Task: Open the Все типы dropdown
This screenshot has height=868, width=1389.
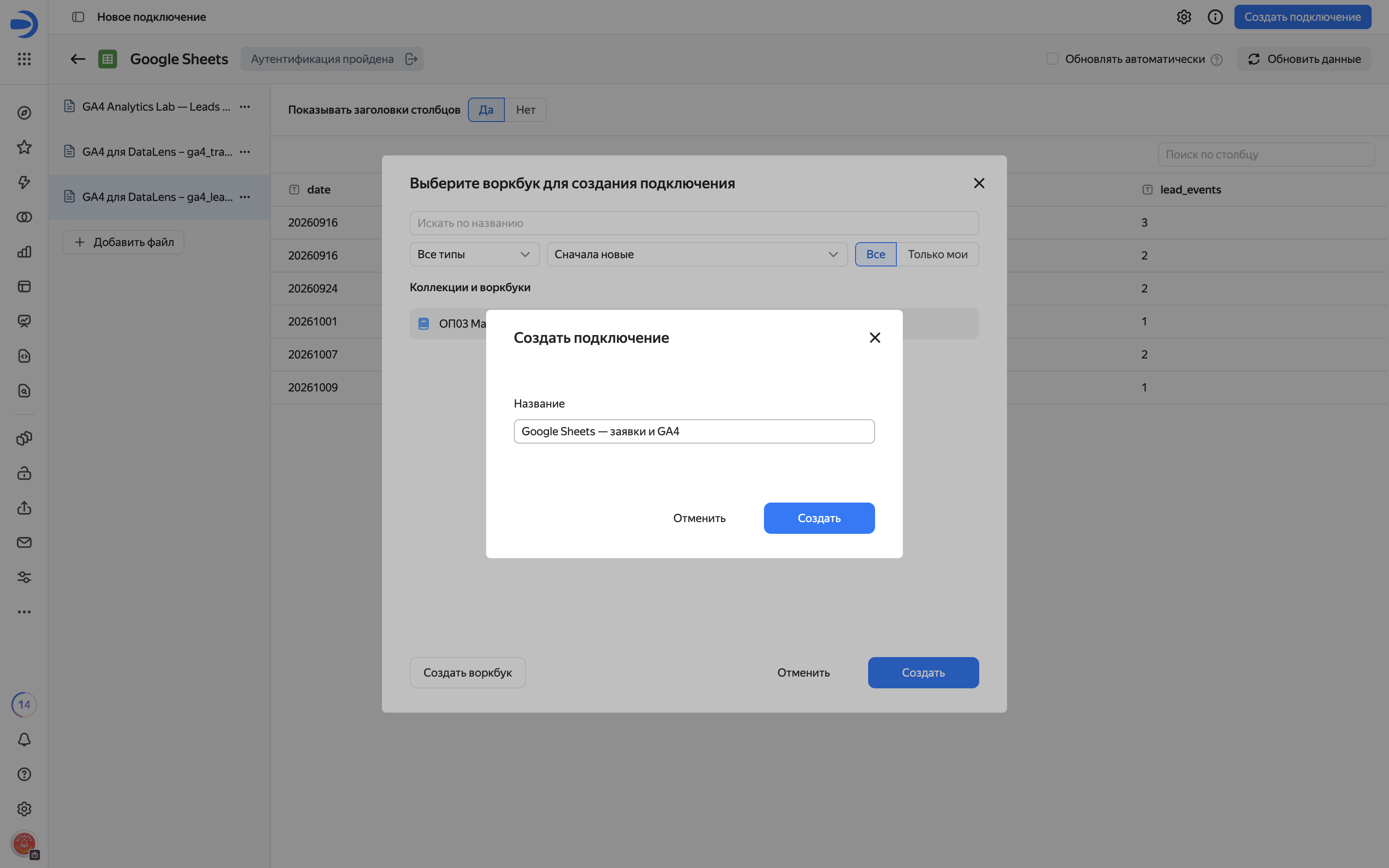Action: [475, 254]
